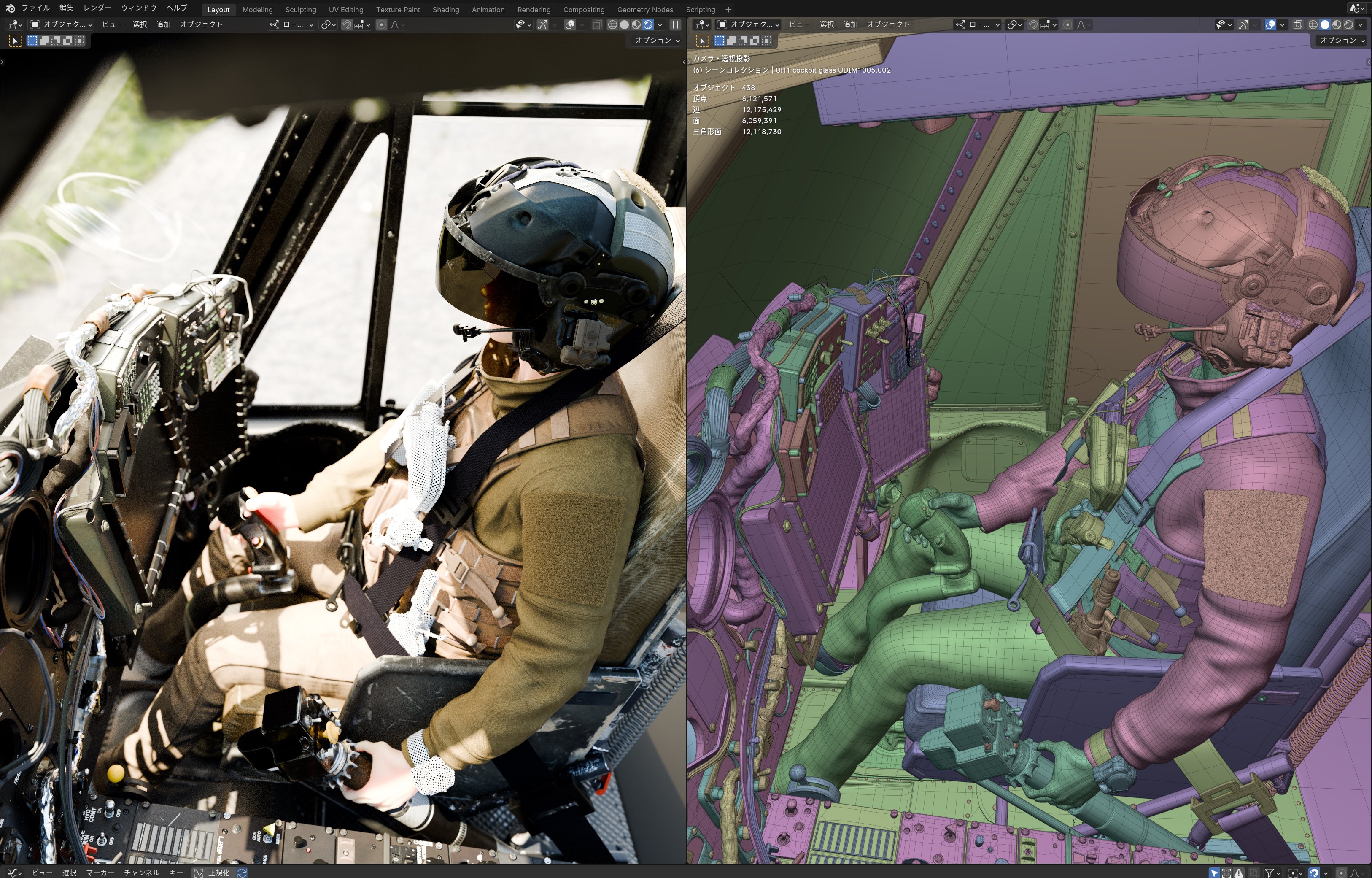Open left viewport editor type menu

[x=15, y=24]
